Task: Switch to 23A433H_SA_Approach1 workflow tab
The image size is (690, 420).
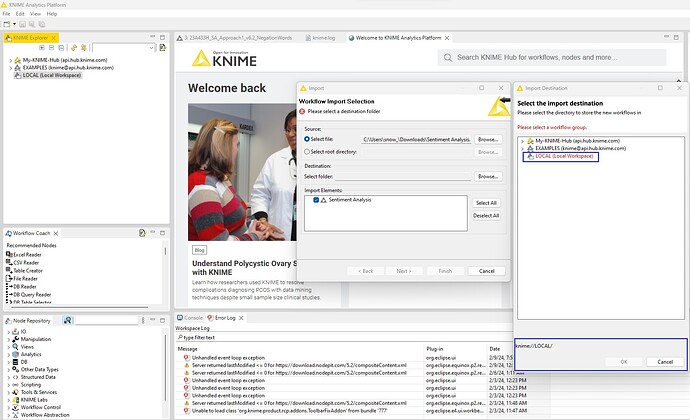Action: (235, 38)
